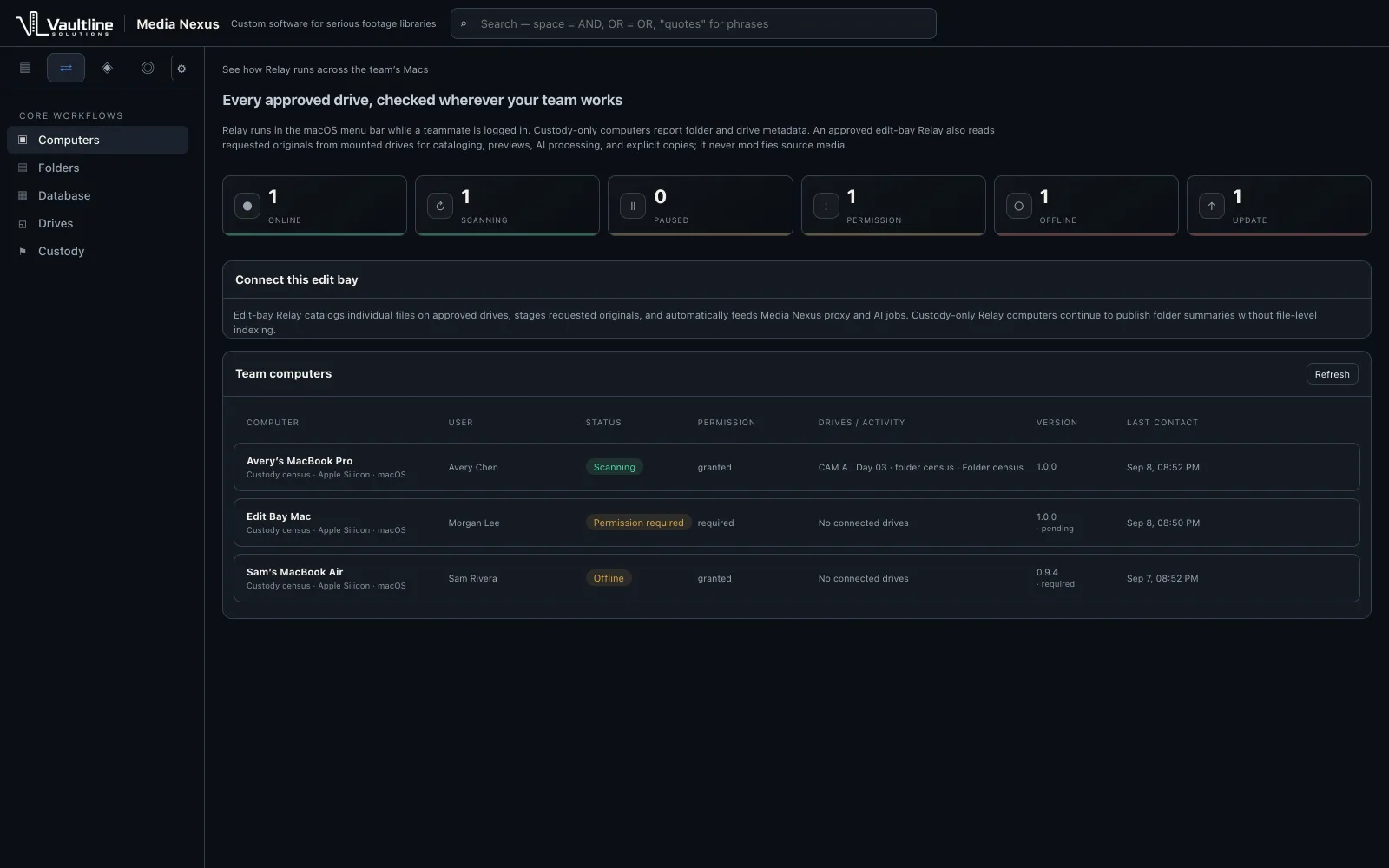Click the user Sam Rivera
Screen dimensions: 1389x868
click(473, 578)
